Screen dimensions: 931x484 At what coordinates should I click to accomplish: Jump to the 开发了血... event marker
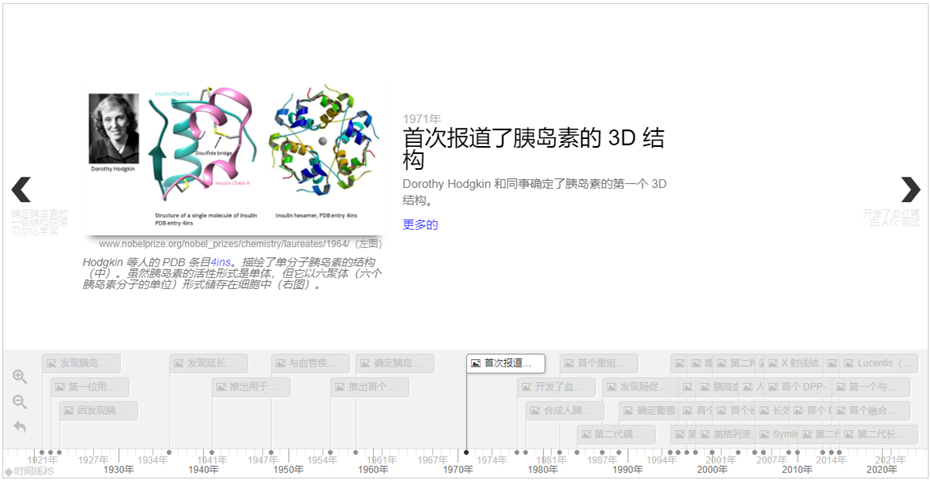[557, 387]
